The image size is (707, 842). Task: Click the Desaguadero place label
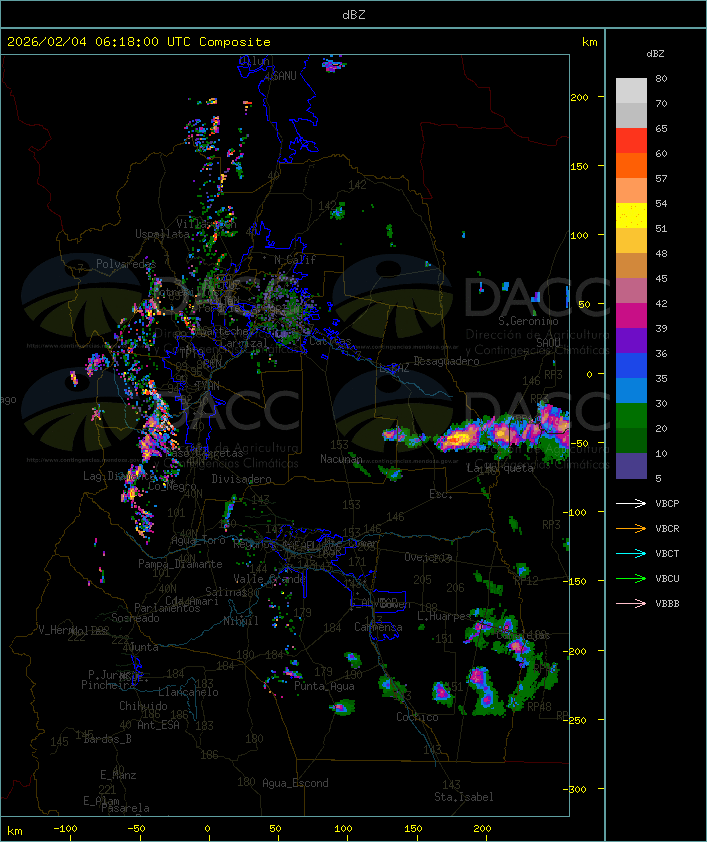coord(446,361)
